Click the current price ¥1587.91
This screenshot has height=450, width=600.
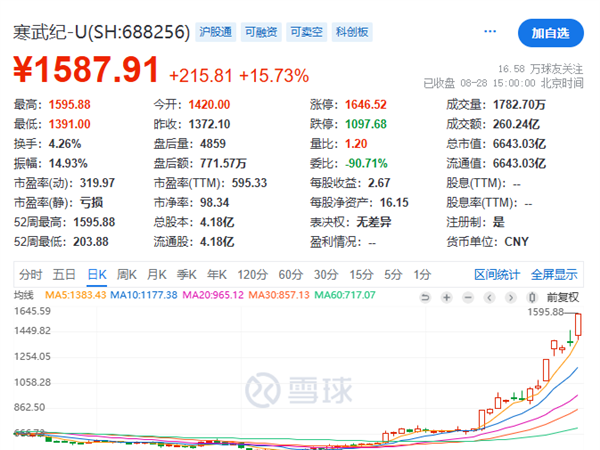coord(86,70)
